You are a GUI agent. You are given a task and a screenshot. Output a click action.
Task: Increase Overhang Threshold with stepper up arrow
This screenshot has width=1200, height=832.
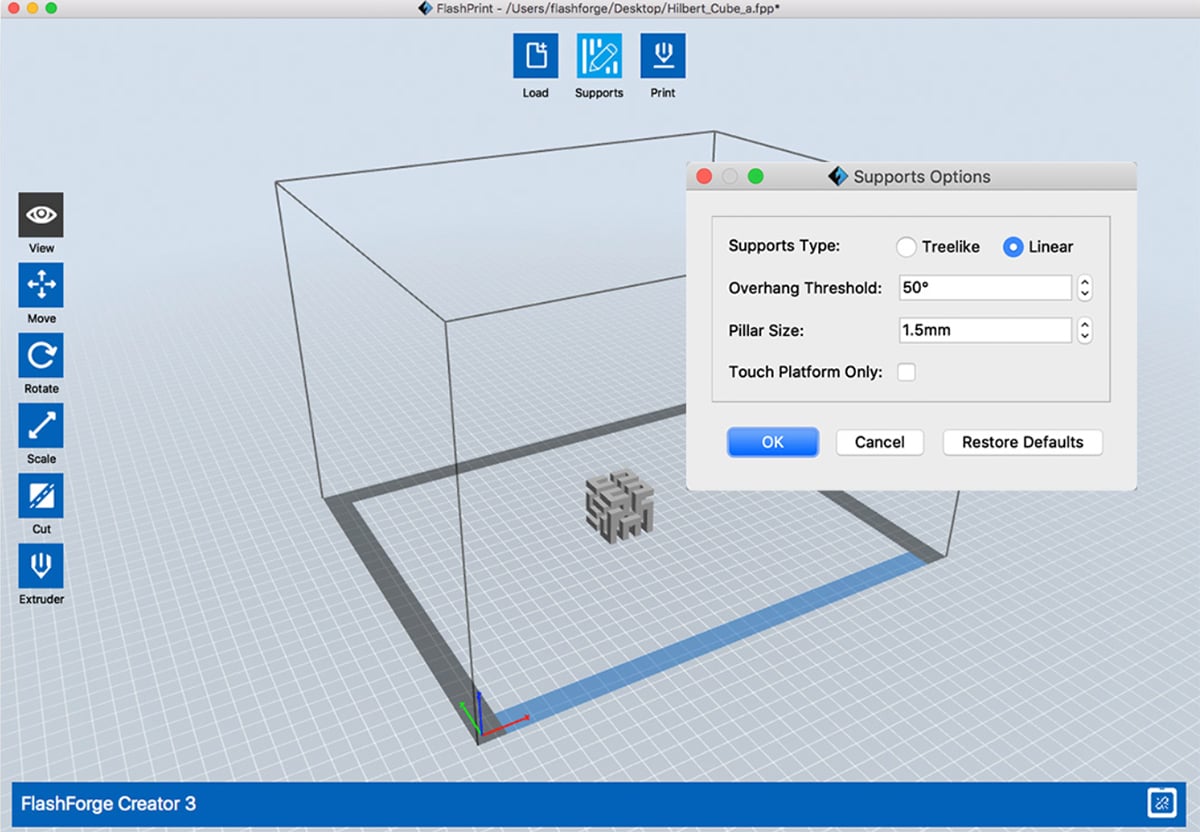pyautogui.click(x=1085, y=283)
